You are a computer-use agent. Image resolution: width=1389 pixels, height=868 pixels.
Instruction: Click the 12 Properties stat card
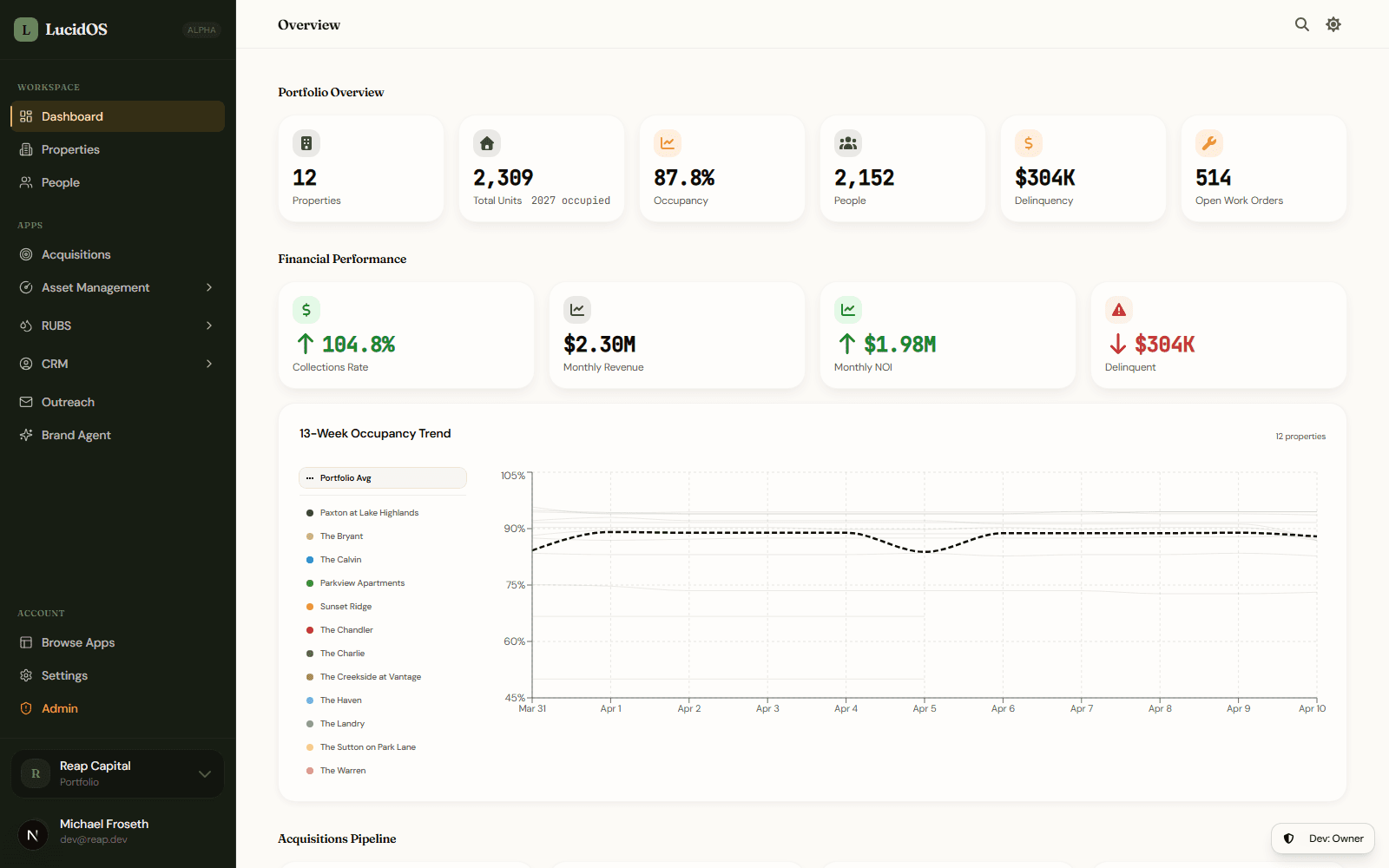click(361, 168)
